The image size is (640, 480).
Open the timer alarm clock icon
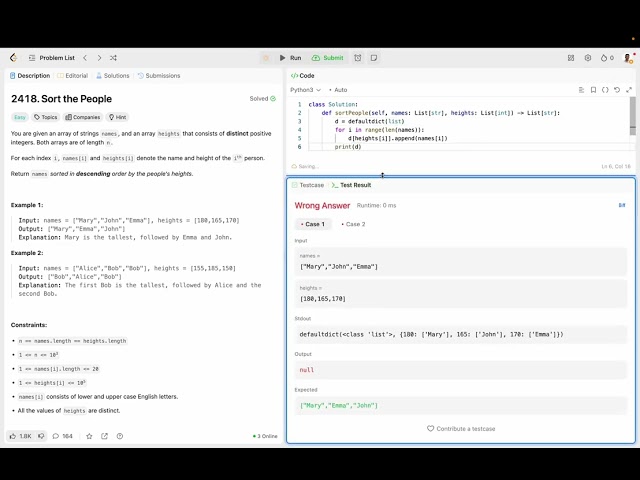coord(358,58)
